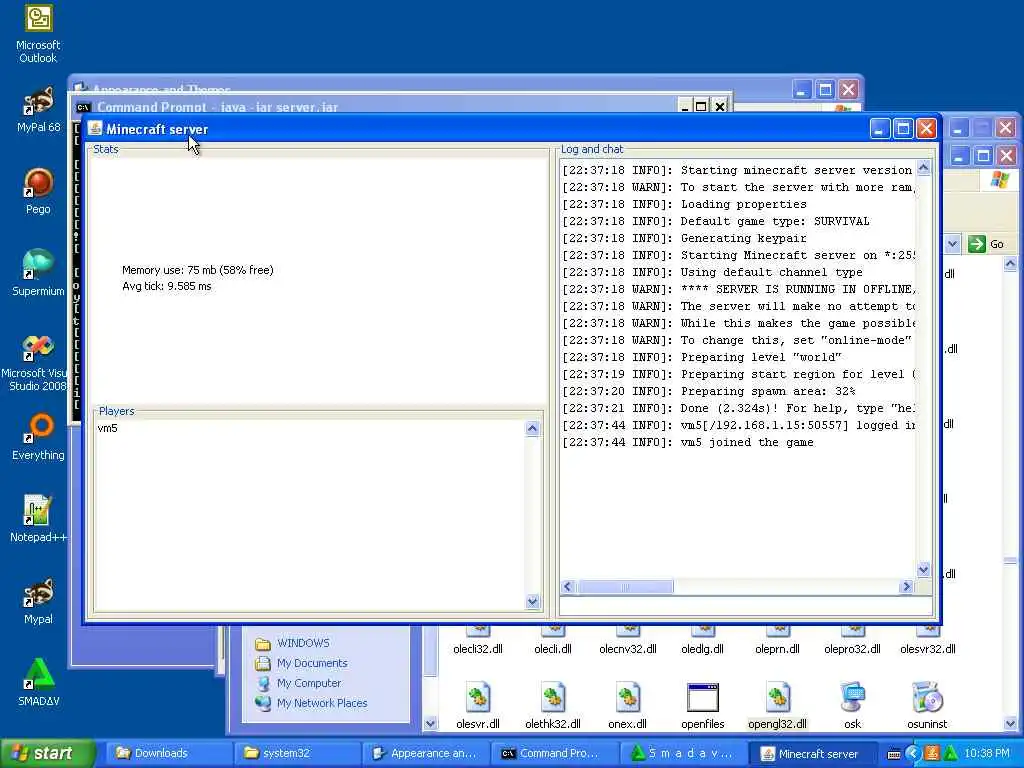Screen dimensions: 1024x768
Task: Click on-screen keyboard tray icon
Action: point(894,754)
